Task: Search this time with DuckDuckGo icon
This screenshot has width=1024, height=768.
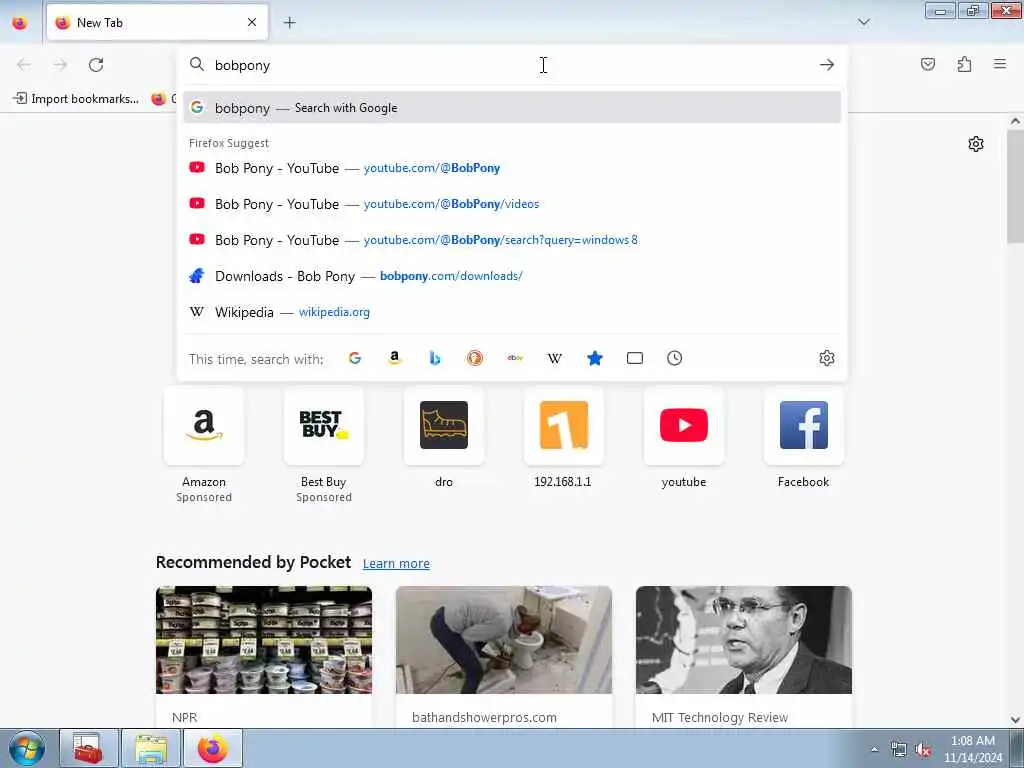Action: point(475,358)
